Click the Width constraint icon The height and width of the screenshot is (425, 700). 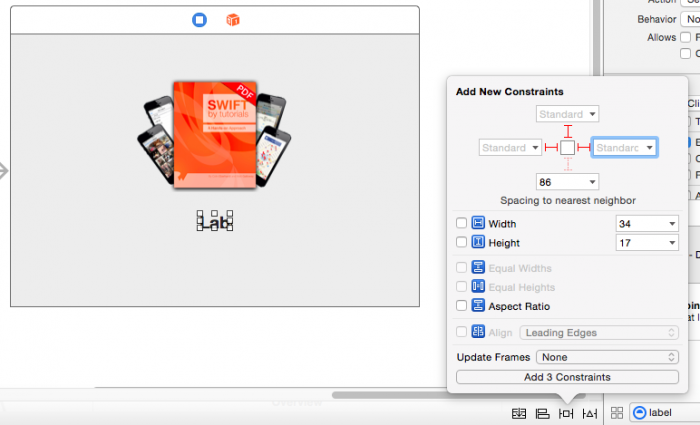478,223
